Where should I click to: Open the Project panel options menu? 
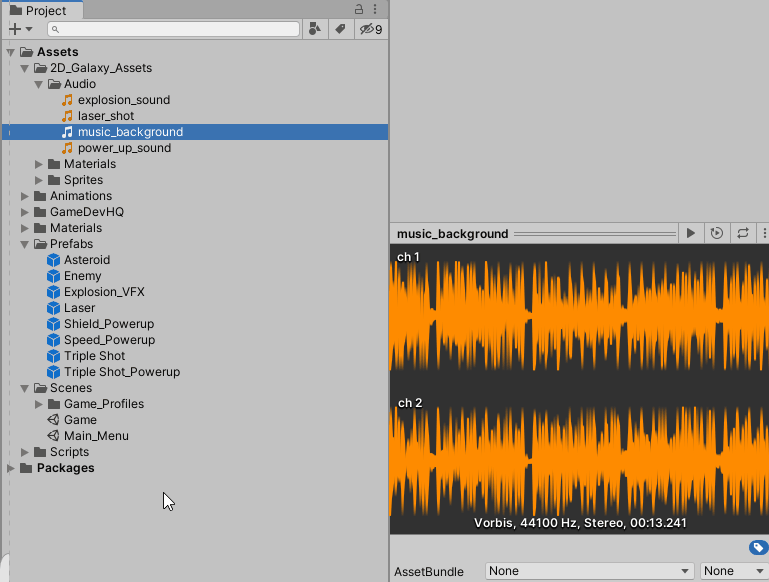(x=375, y=9)
